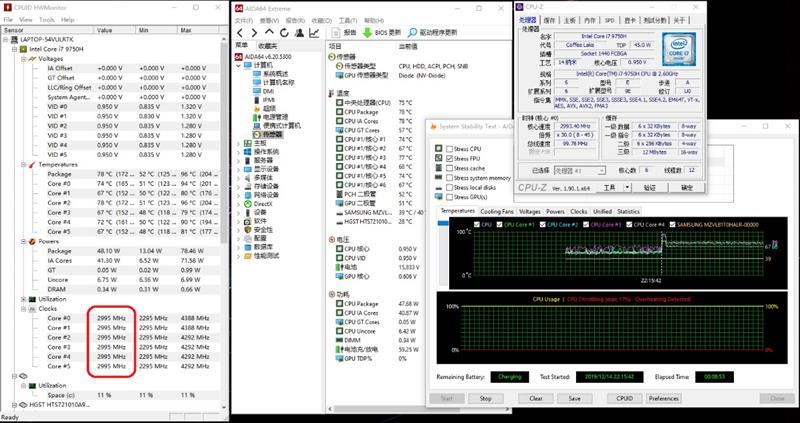Select 系统概述 in the AIDA64 tree
Viewport: 800px width, 423px height.
270,73
